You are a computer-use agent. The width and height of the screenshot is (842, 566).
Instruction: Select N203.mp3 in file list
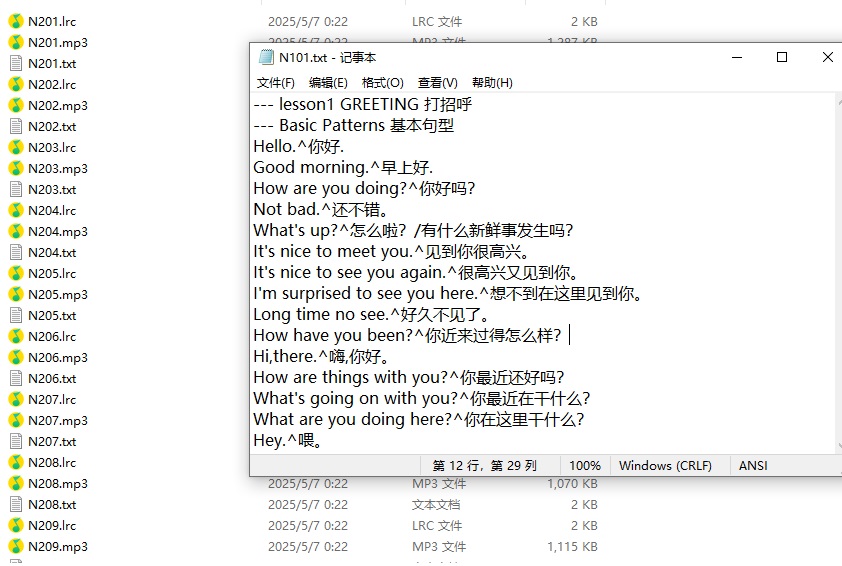(57, 168)
